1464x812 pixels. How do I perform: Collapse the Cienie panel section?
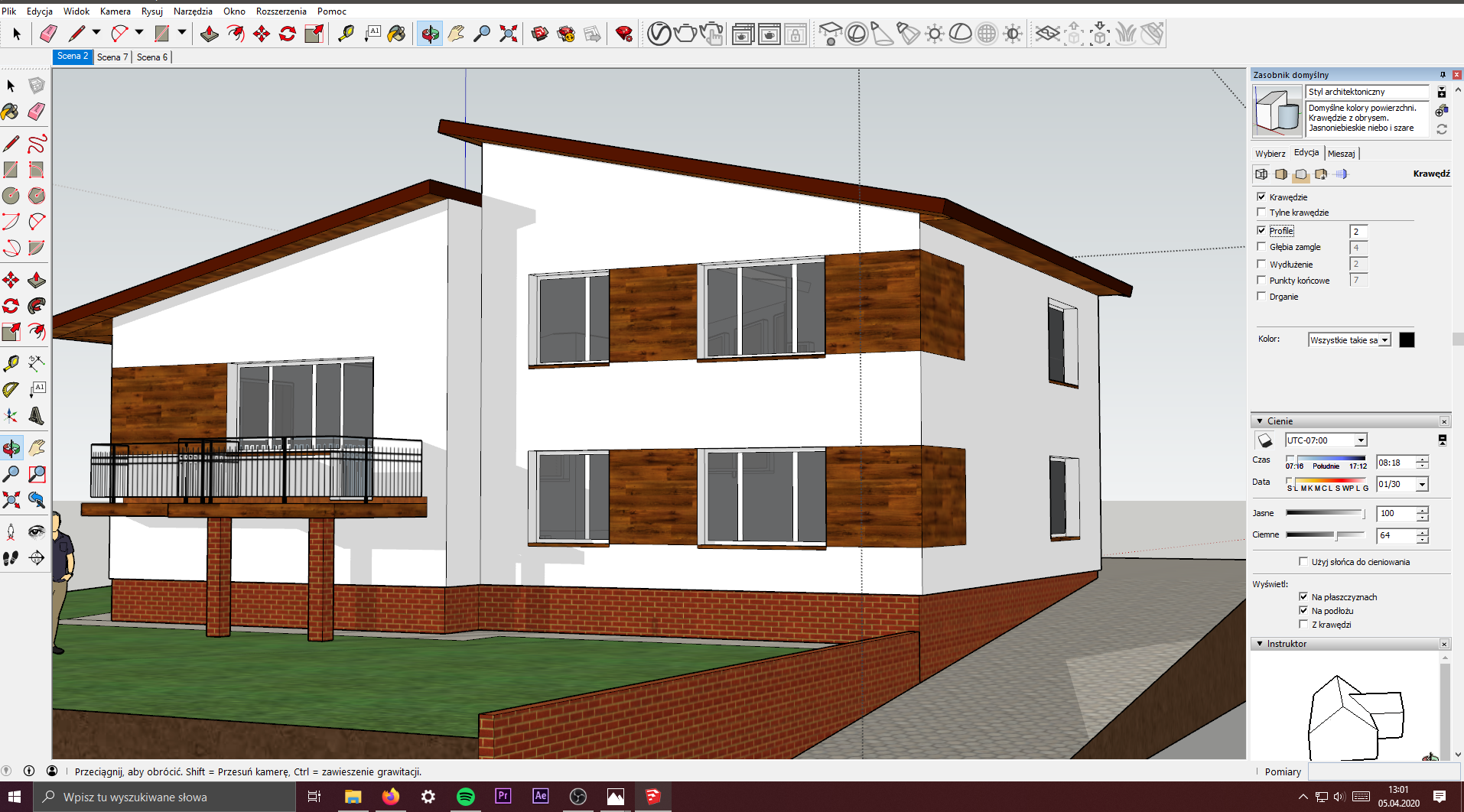point(1260,421)
